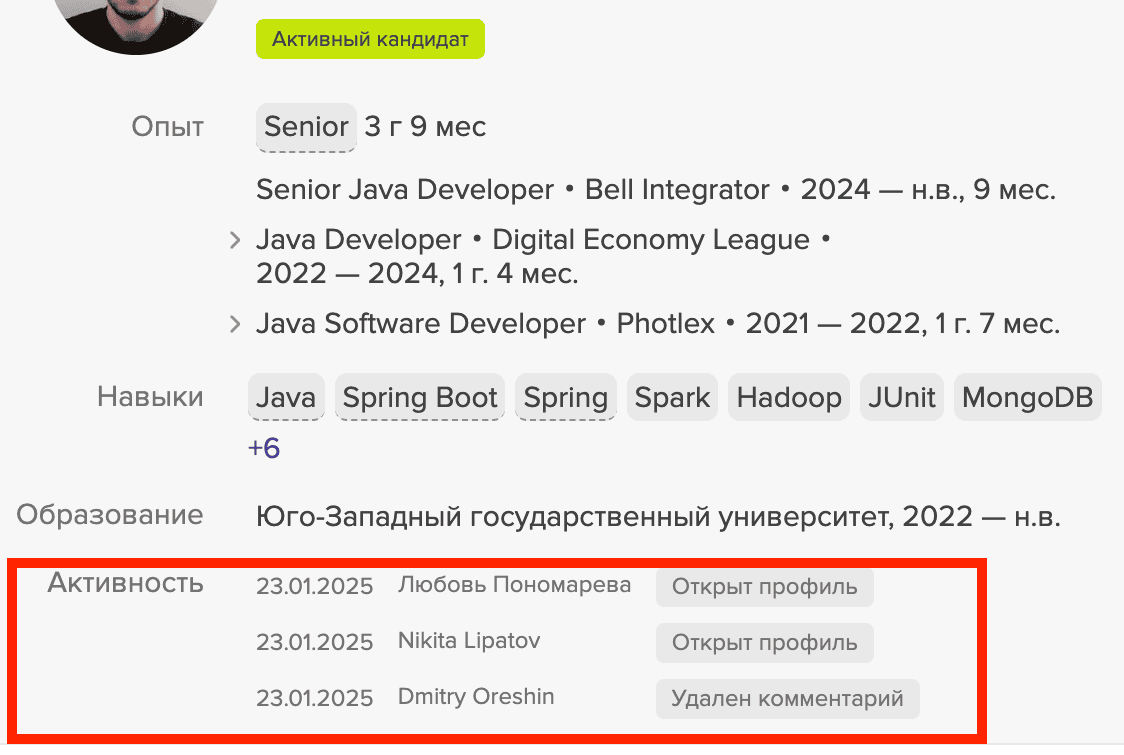Click Любовь Пономарева's Открыт профиль badge

click(764, 587)
